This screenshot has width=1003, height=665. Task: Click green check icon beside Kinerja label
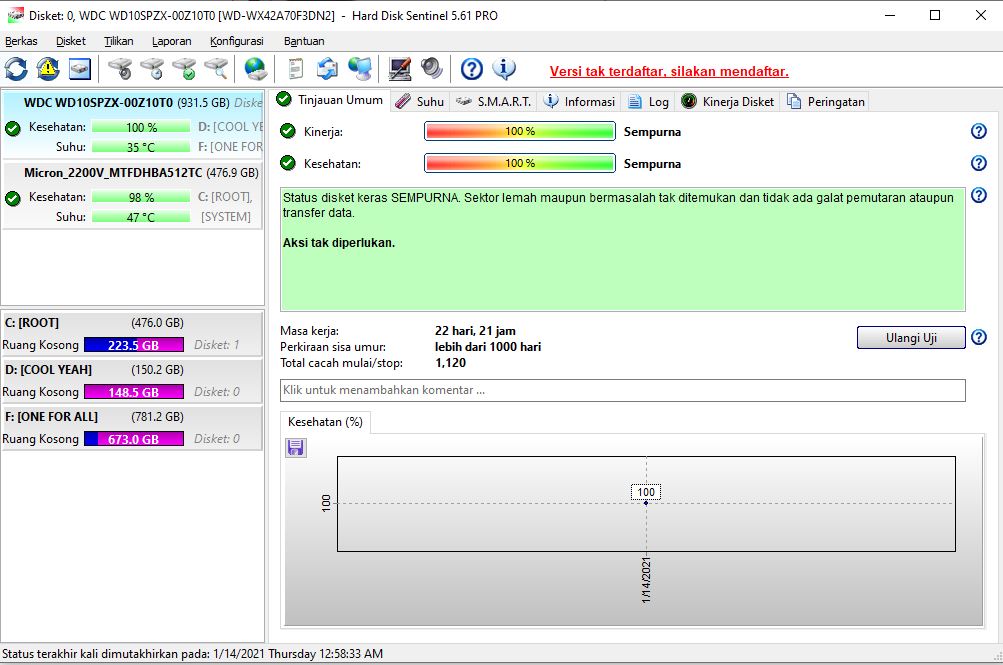click(x=288, y=131)
